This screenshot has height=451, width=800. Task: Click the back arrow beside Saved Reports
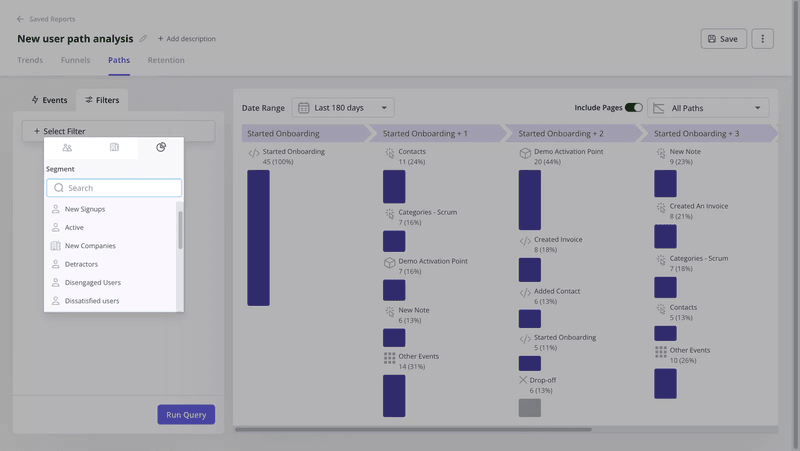(x=21, y=19)
